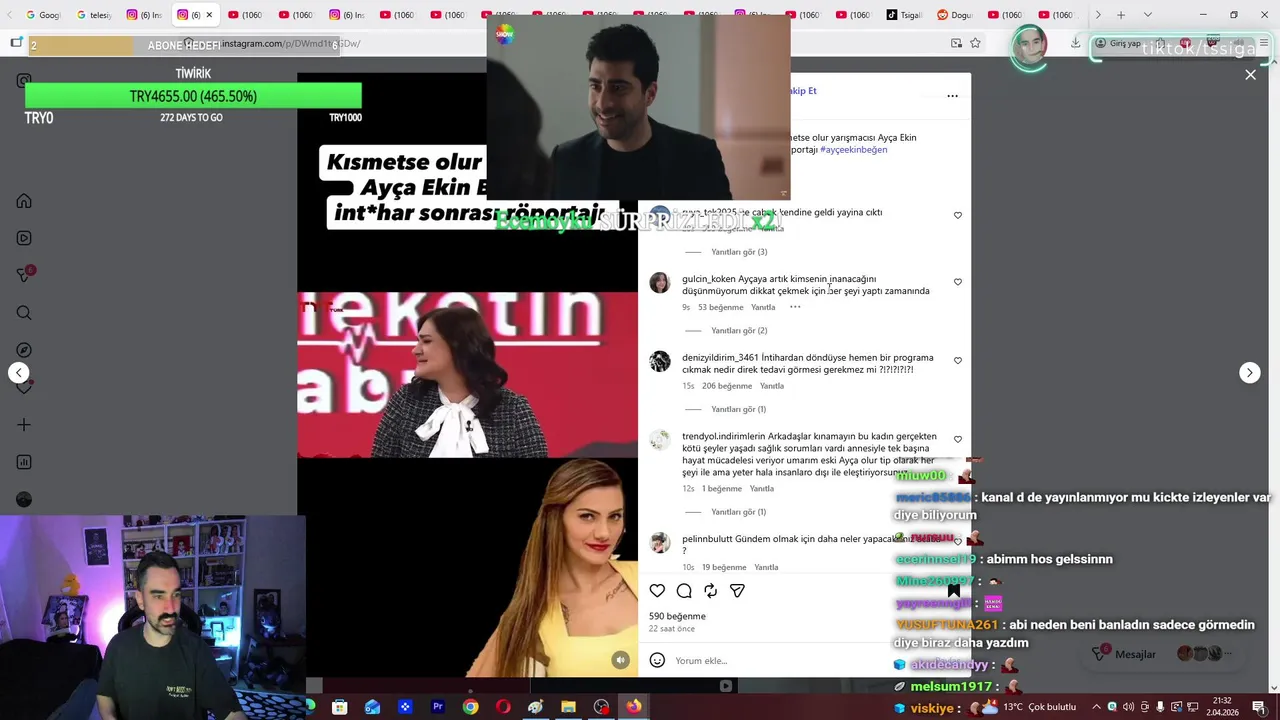Open more options on gulcin_koken comment

tap(795, 307)
